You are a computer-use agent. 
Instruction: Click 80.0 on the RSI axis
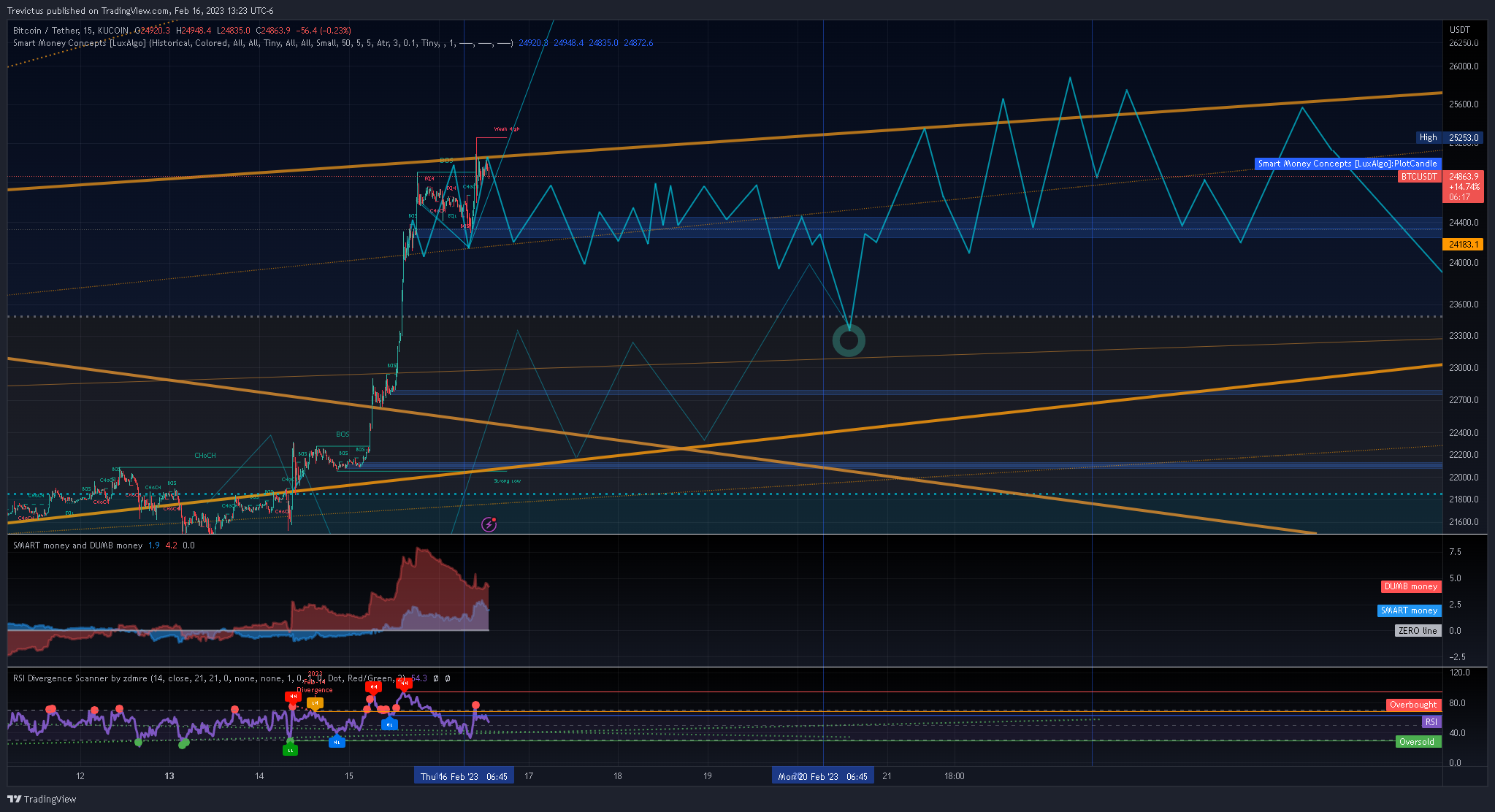1457,703
